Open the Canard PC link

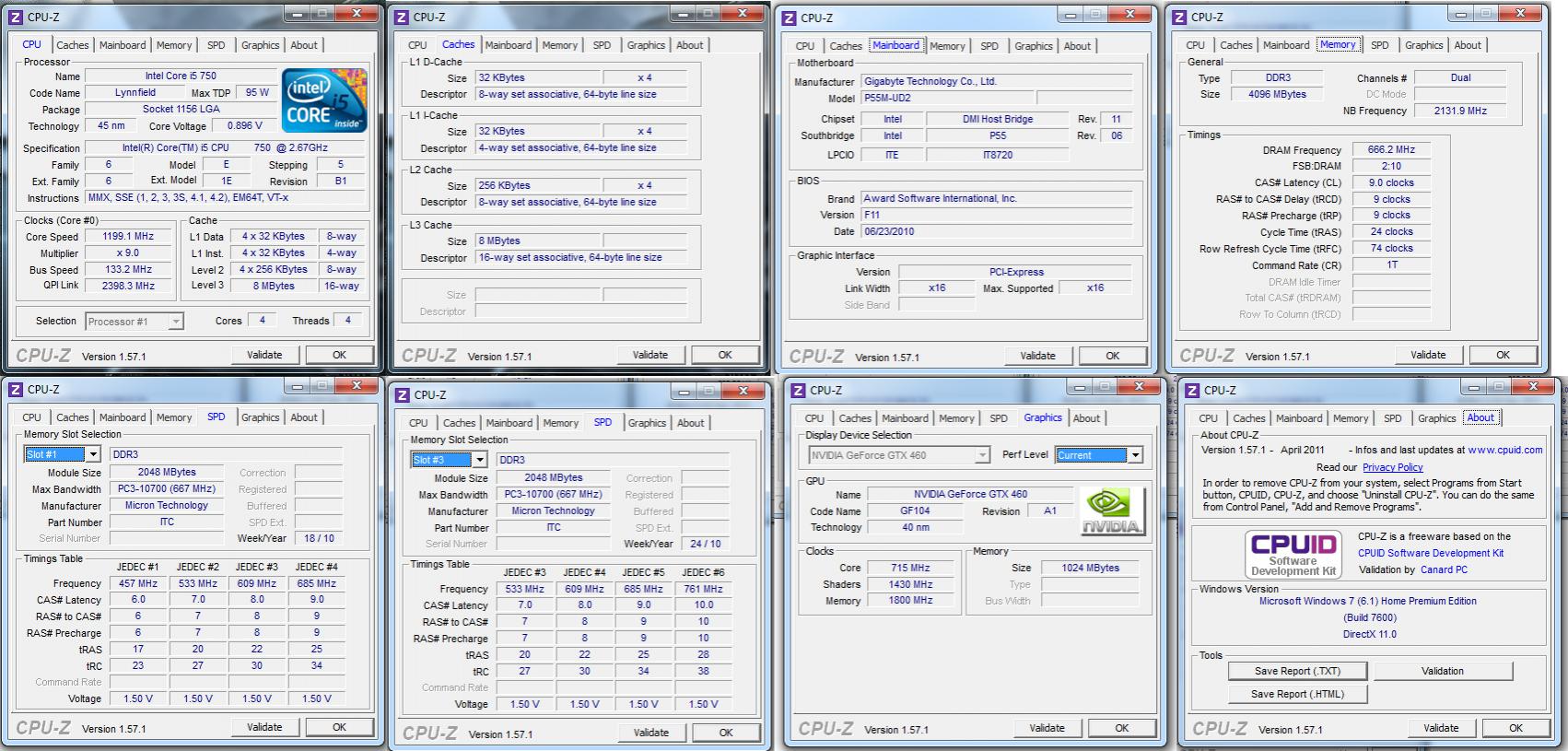(1444, 569)
